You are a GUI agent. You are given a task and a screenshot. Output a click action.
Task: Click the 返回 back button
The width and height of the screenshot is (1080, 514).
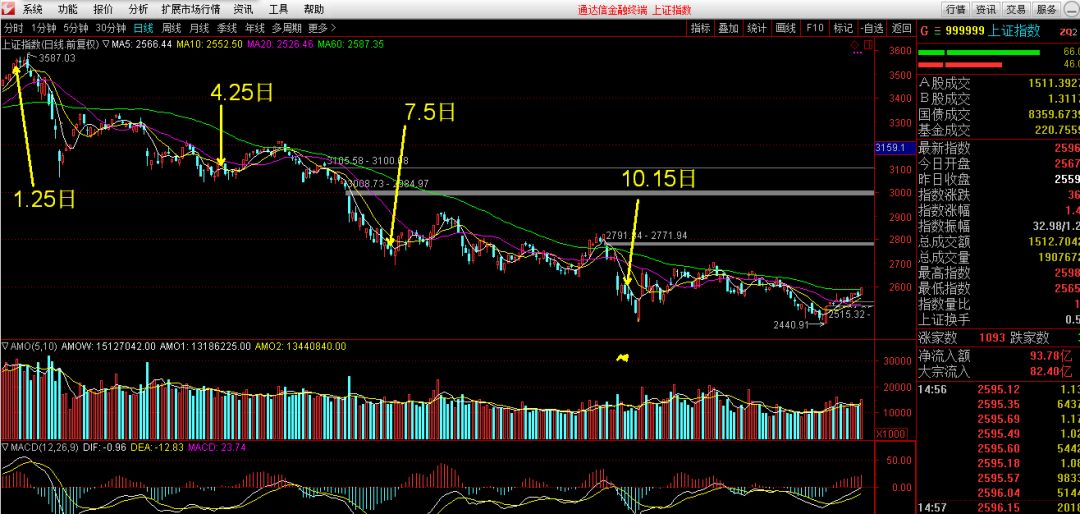(901, 28)
